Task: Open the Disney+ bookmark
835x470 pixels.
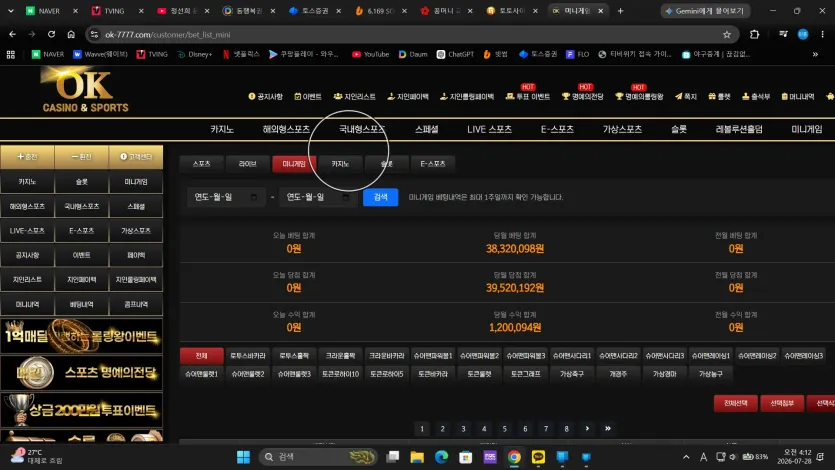Action: click(194, 54)
